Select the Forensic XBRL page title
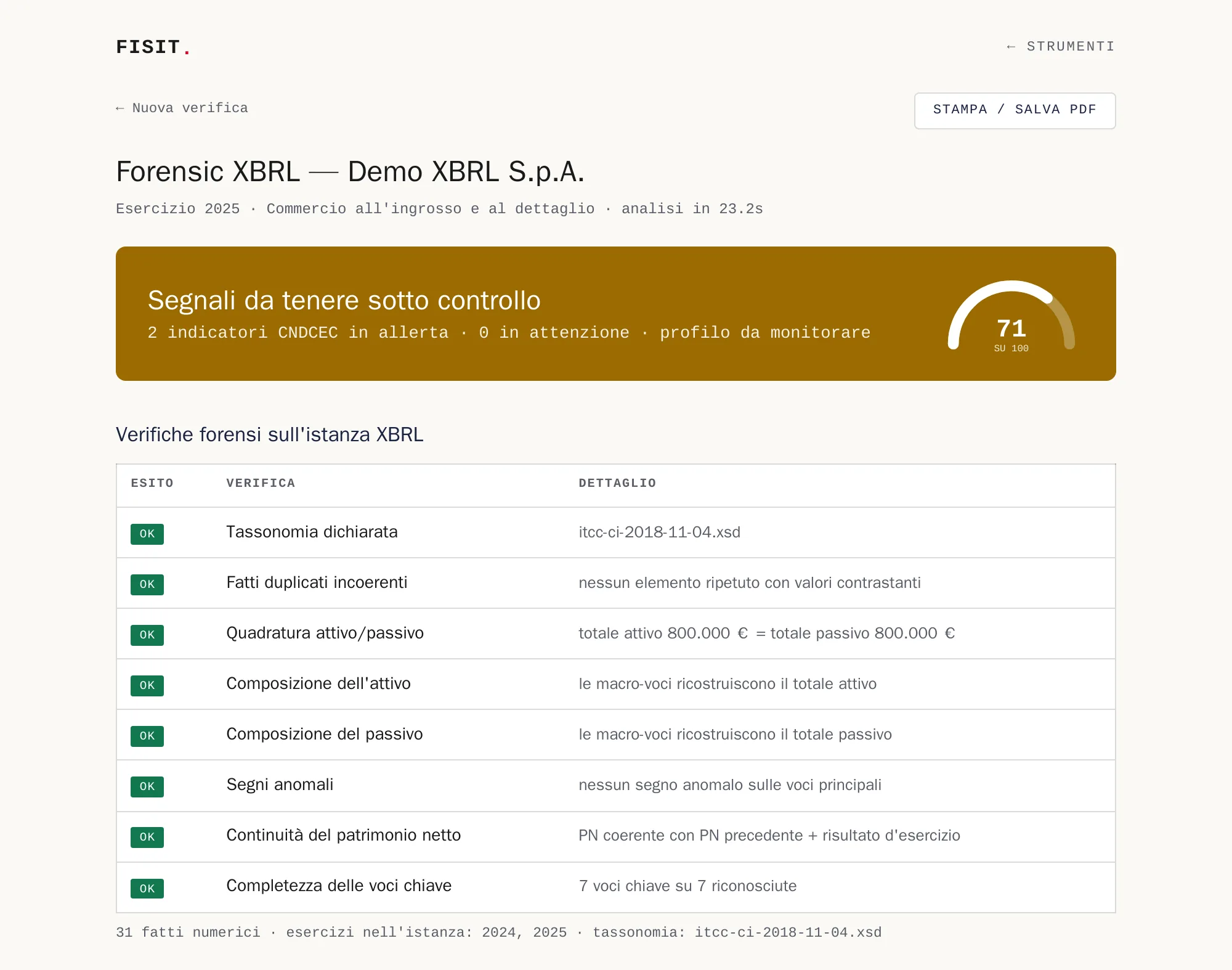Viewport: 1232px width, 970px height. click(350, 171)
